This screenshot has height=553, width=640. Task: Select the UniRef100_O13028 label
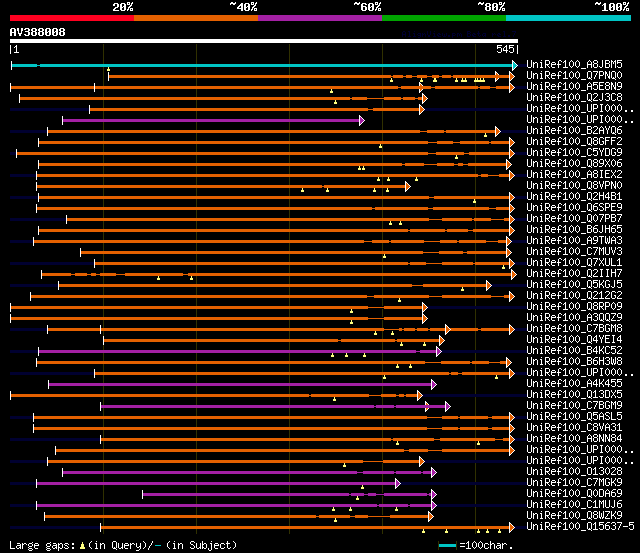click(574, 472)
